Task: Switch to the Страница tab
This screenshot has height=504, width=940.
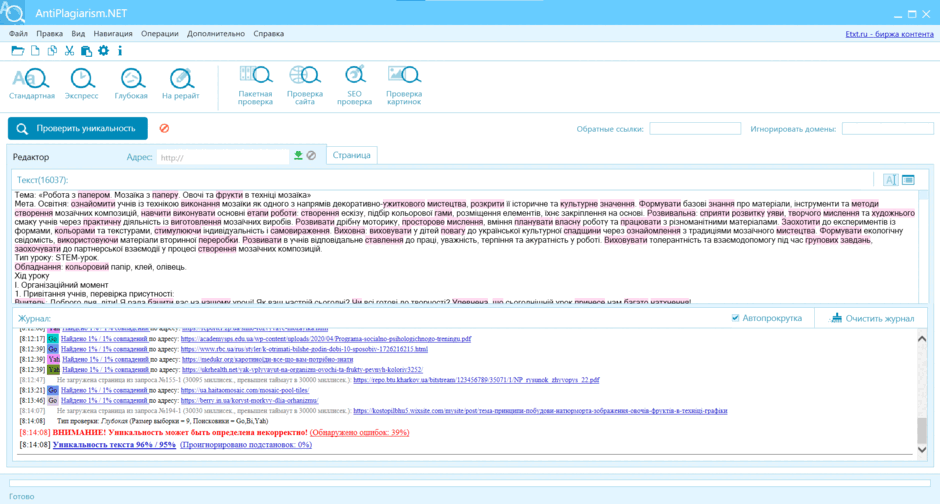Action: [351, 155]
